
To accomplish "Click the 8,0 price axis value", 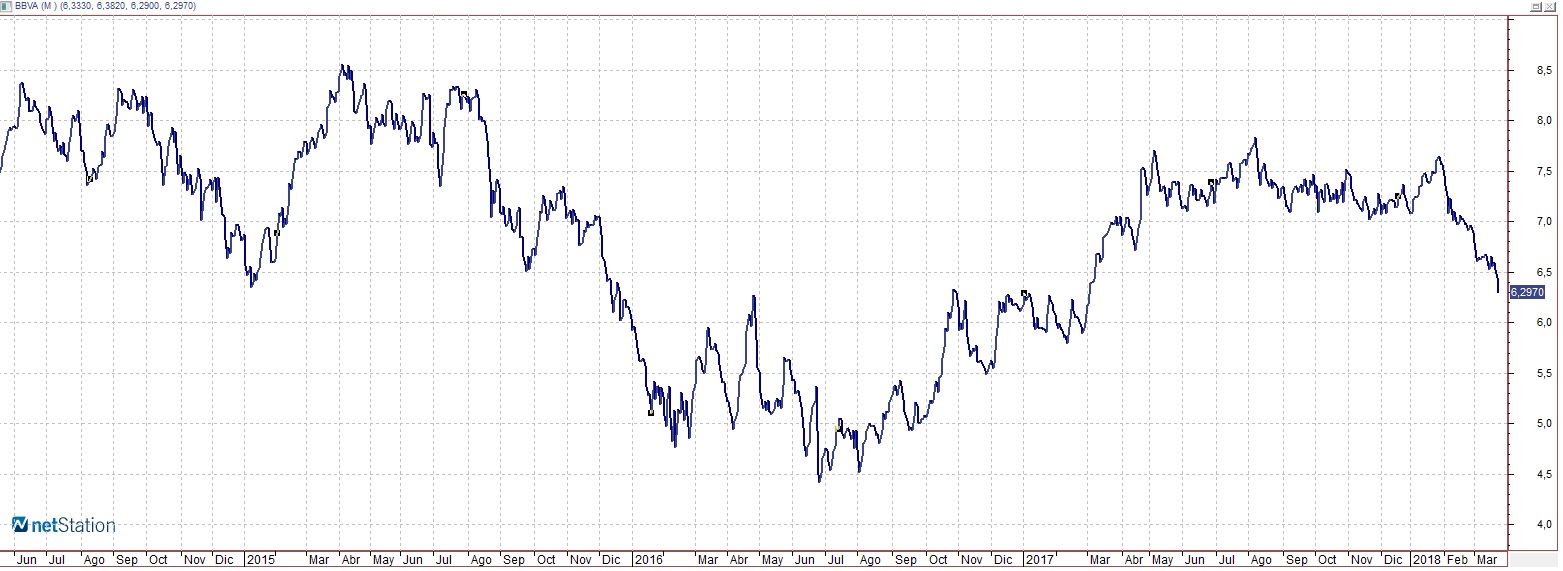I will (1544, 120).
